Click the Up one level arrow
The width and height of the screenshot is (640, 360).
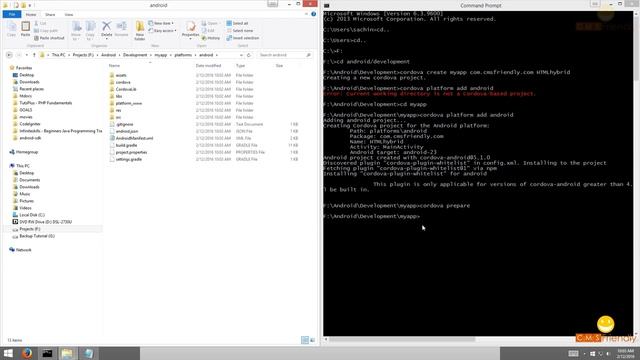(x=34, y=55)
